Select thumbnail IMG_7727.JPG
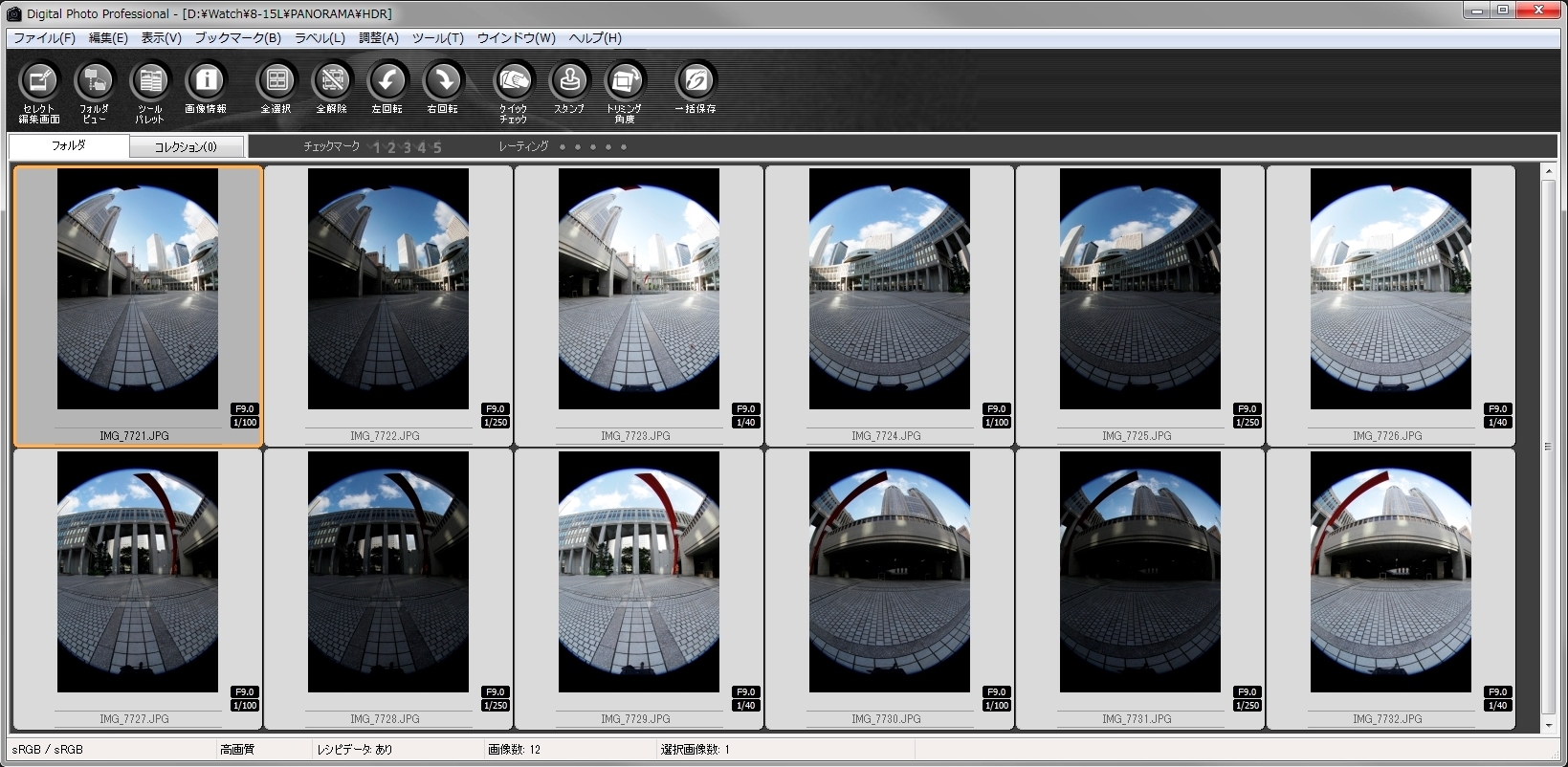This screenshot has height=767, width=1568. [x=138, y=572]
